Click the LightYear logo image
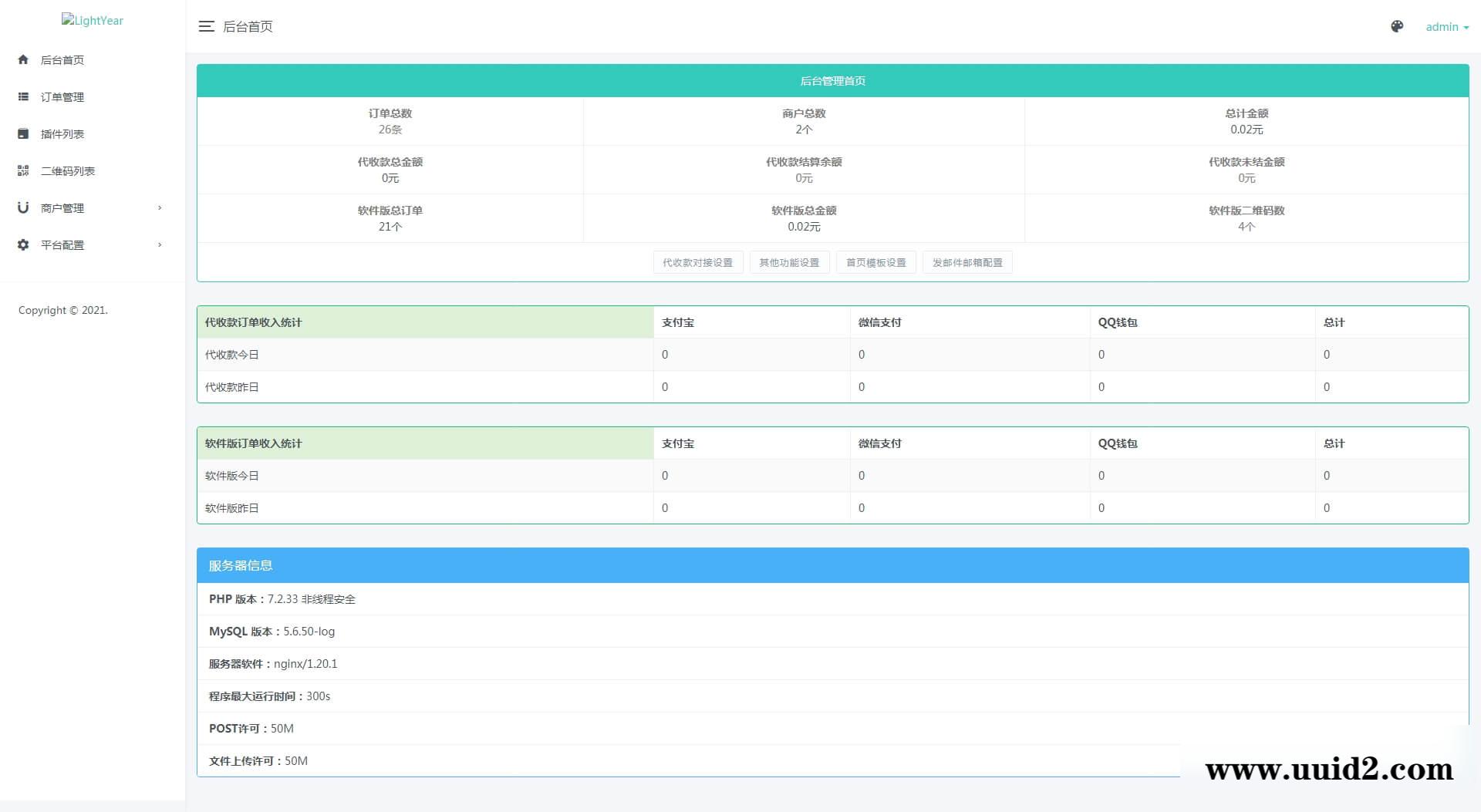 [93, 21]
